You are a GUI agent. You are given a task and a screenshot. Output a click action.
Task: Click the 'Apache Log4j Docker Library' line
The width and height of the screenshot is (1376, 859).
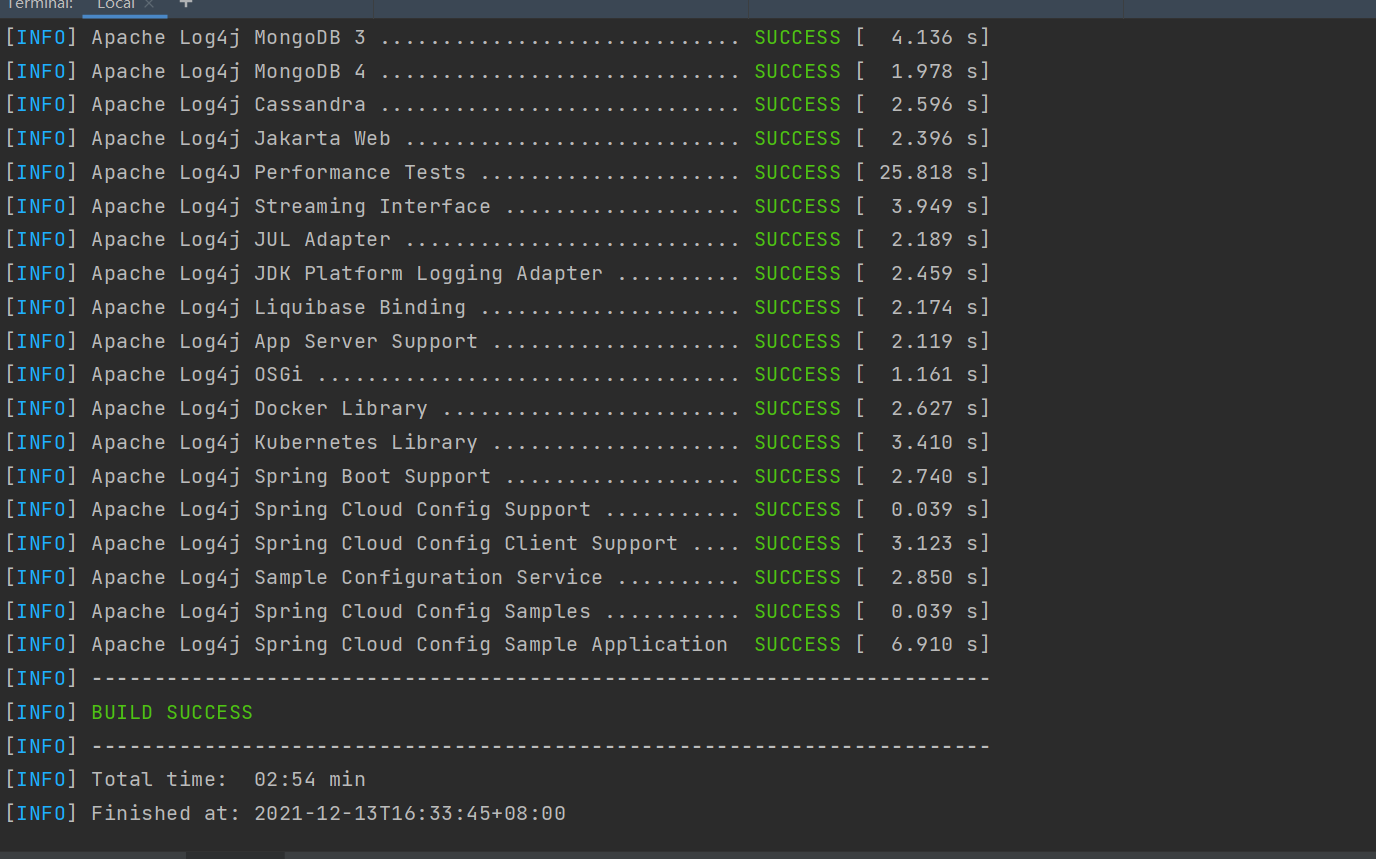497,409
